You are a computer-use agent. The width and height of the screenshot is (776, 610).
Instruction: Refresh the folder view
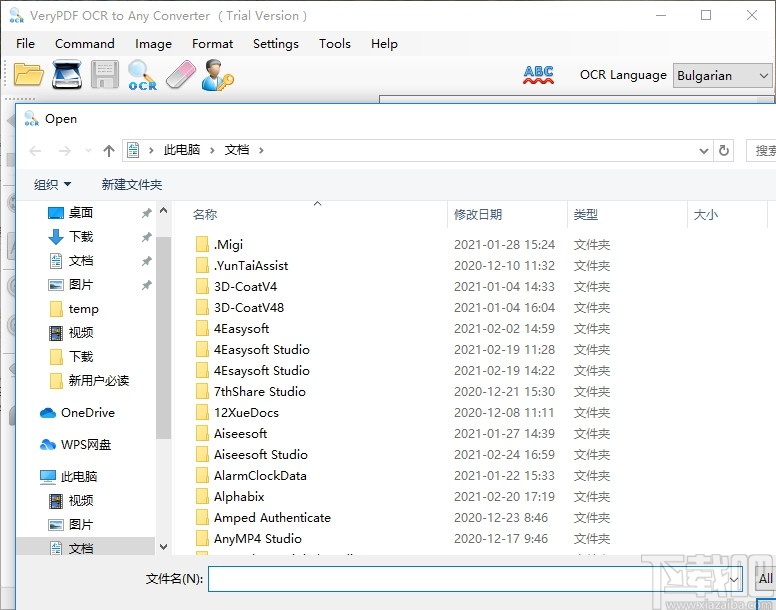pos(724,150)
